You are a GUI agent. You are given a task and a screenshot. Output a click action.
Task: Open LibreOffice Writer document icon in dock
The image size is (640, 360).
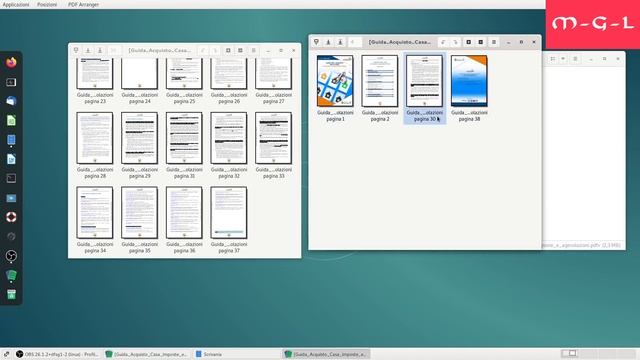click(x=11, y=159)
